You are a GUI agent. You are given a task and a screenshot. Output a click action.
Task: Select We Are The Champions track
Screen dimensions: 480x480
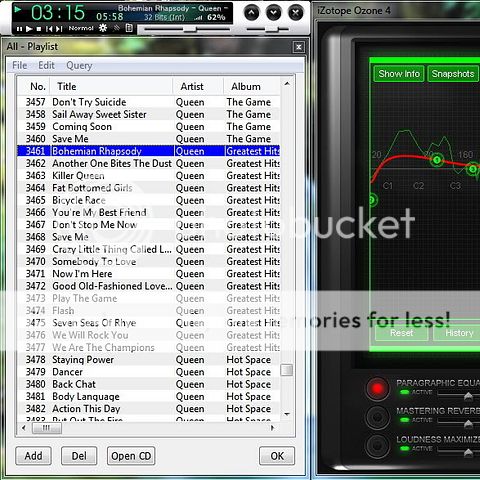(149, 347)
